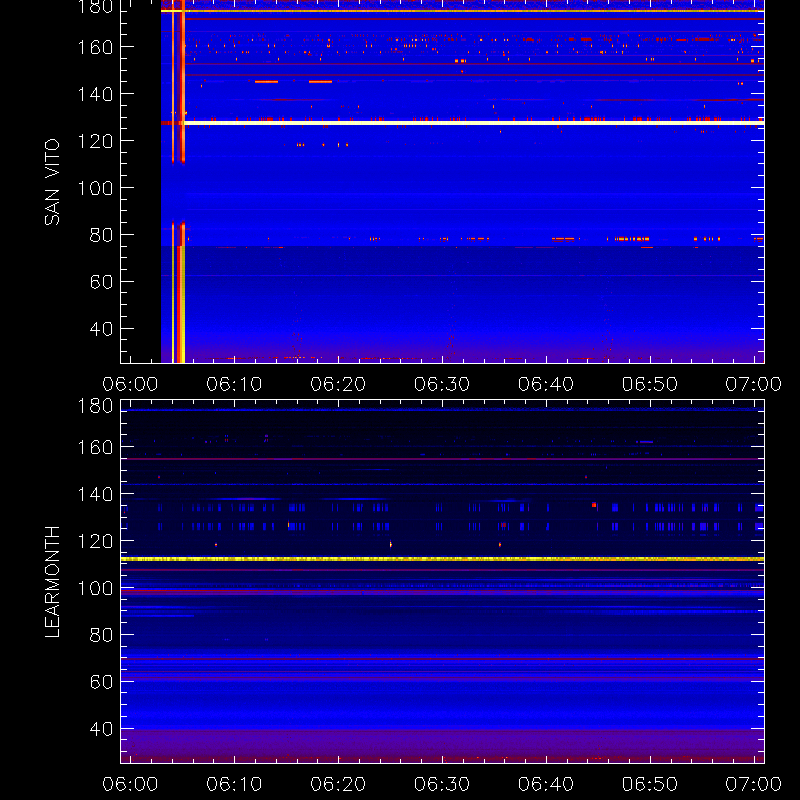Image resolution: width=800 pixels, height=800 pixels.
Task: Select the 160 tick label on SAN VITO plot
Action: (95, 47)
